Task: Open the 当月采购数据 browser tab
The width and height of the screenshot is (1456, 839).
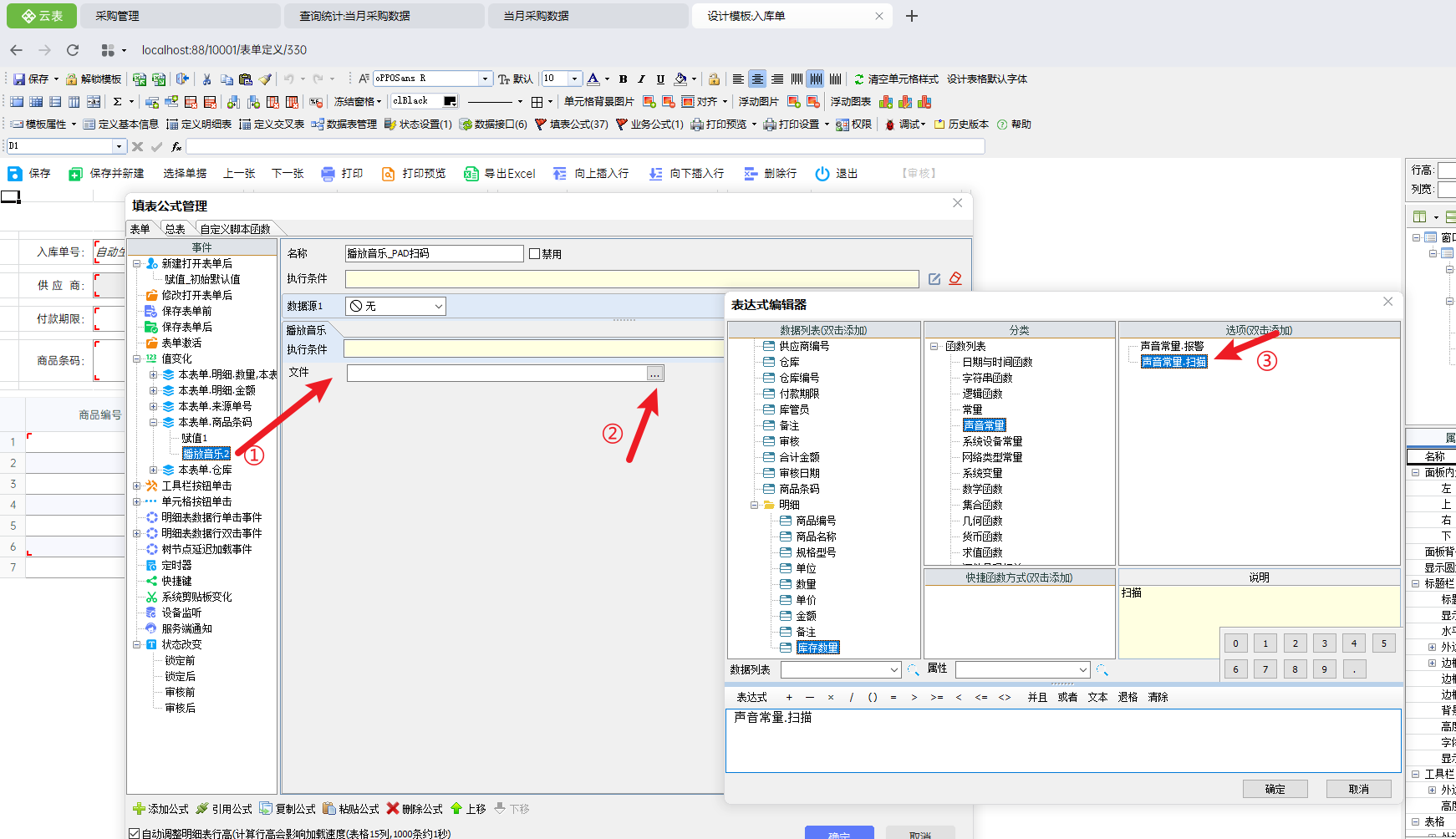Action: tap(536, 16)
